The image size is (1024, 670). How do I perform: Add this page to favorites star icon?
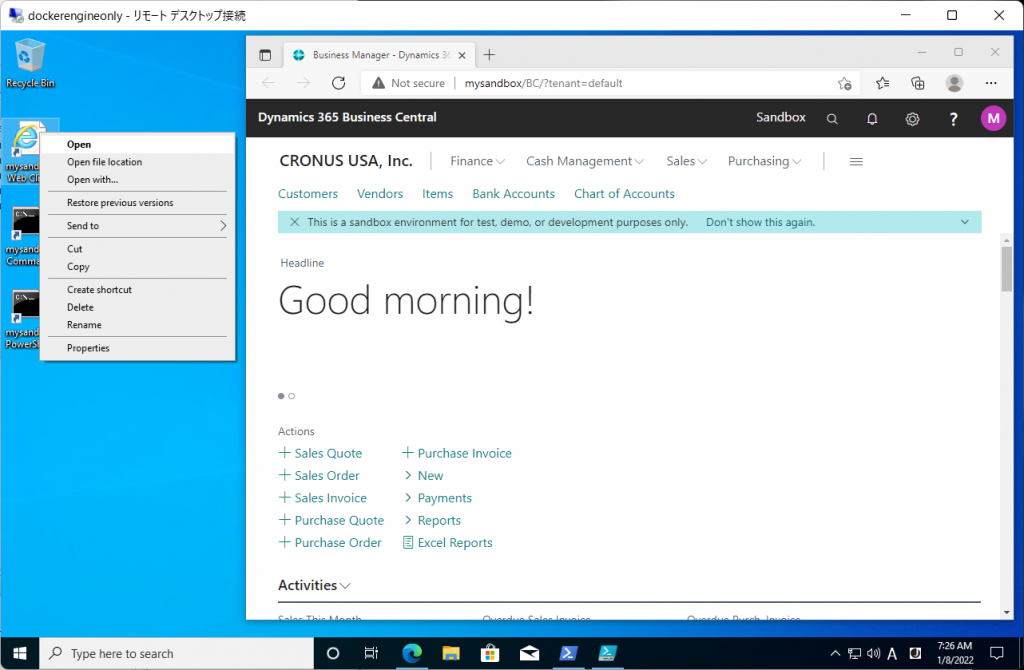844,83
